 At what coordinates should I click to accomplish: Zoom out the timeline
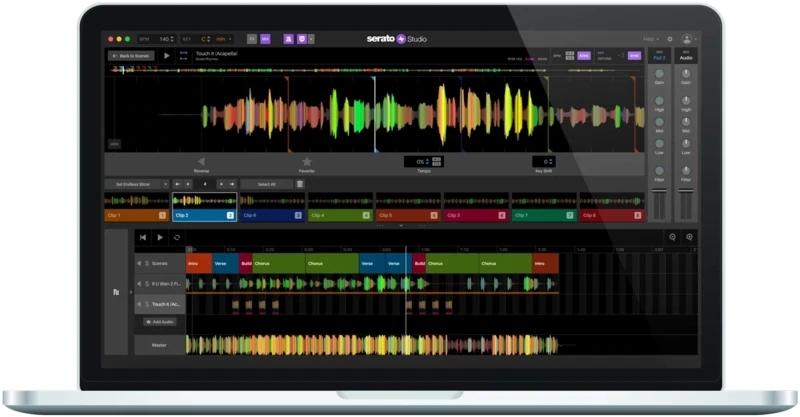pos(672,237)
